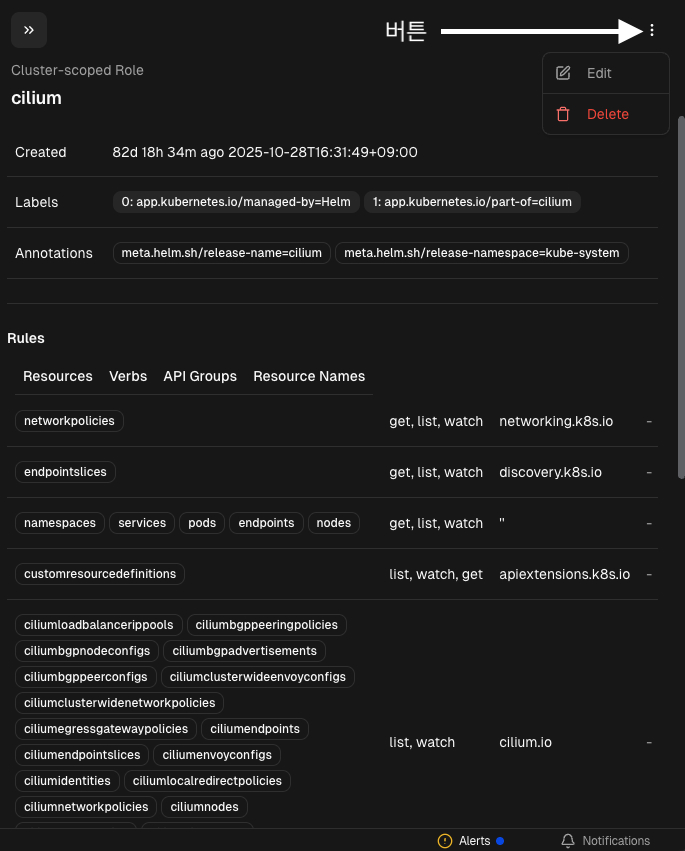Screen dimensions: 685x851
Task: Select the release-namespace=kube-system annotation chip
Action: click(481, 253)
